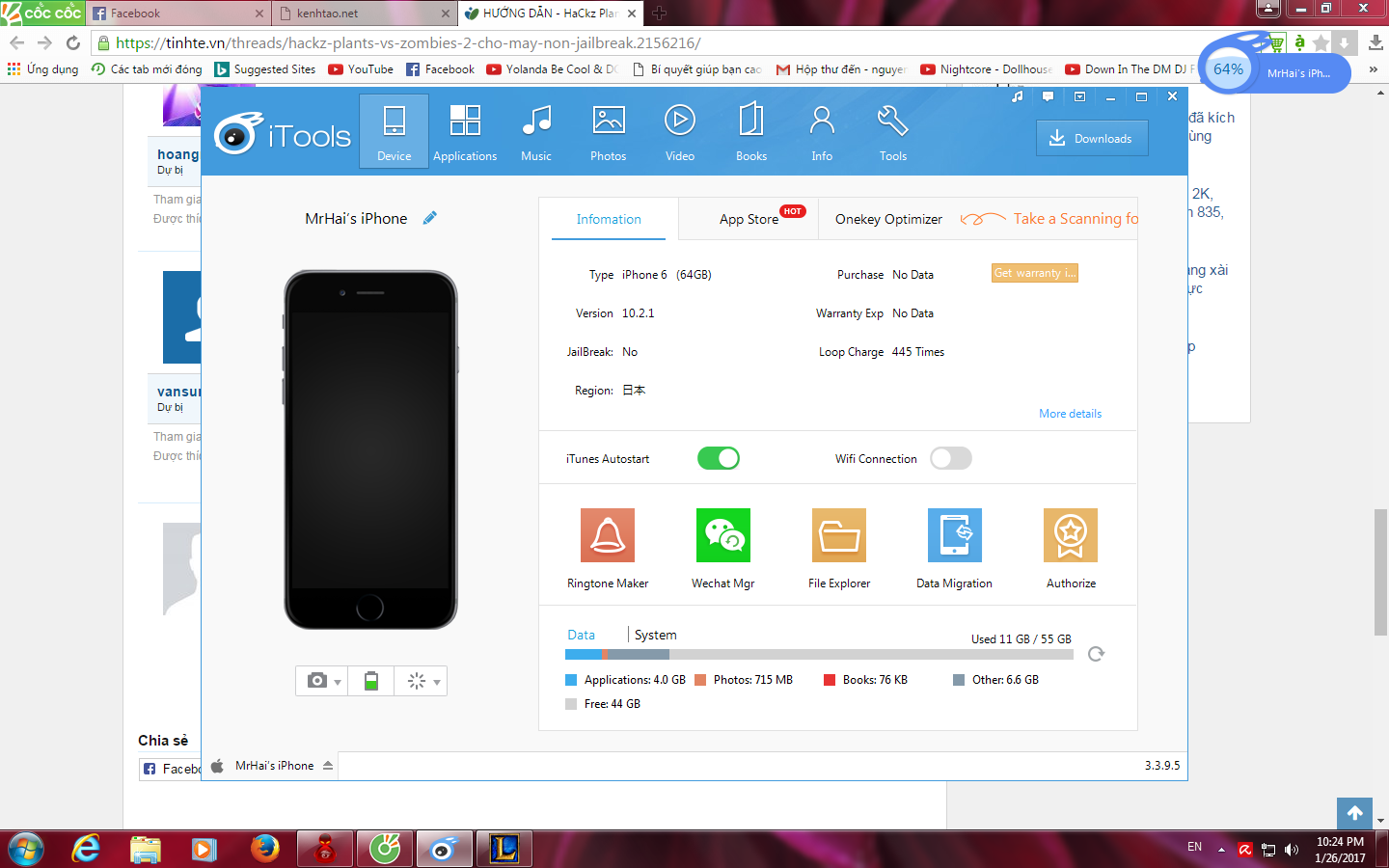Open the Ringtone Maker tool
The image size is (1389, 868).
click(x=608, y=536)
